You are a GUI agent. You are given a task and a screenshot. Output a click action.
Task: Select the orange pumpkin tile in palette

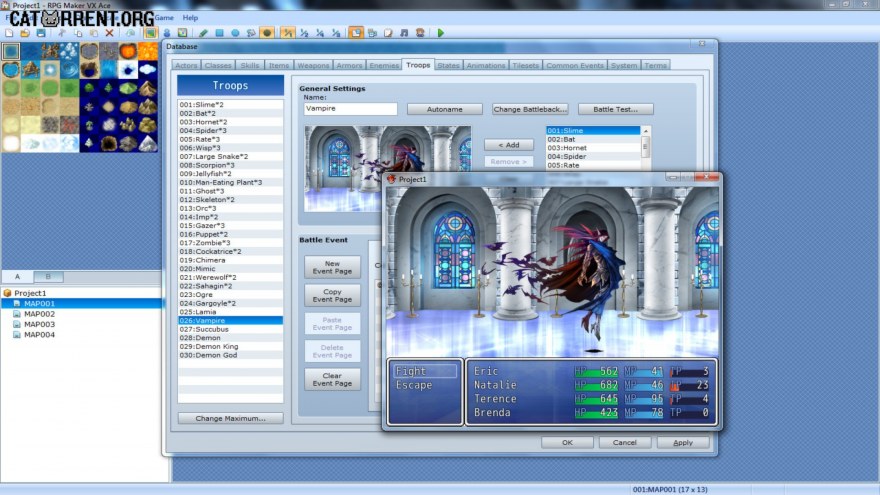click(x=128, y=51)
